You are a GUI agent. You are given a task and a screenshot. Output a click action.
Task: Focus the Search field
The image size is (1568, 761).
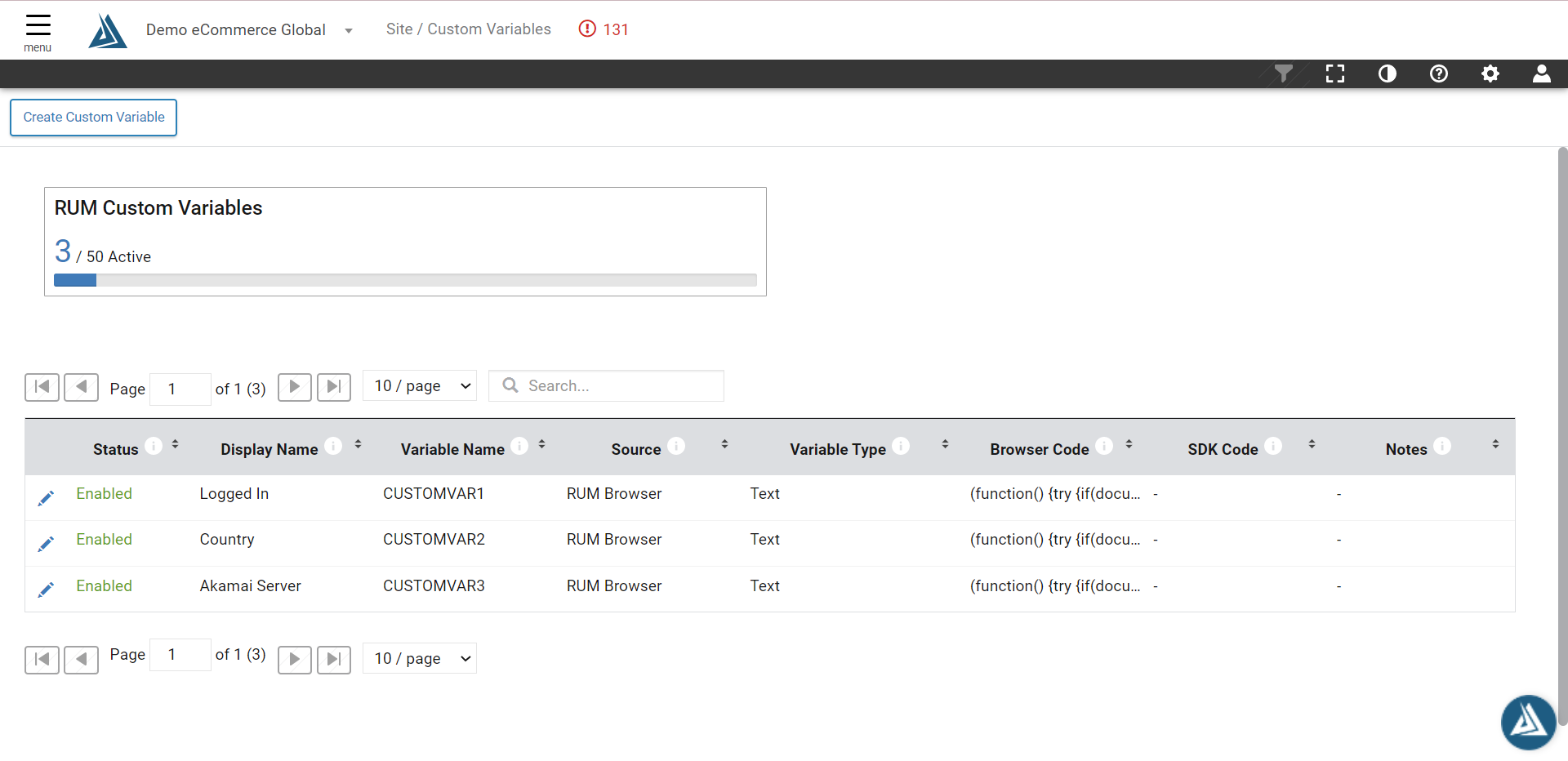[606, 385]
